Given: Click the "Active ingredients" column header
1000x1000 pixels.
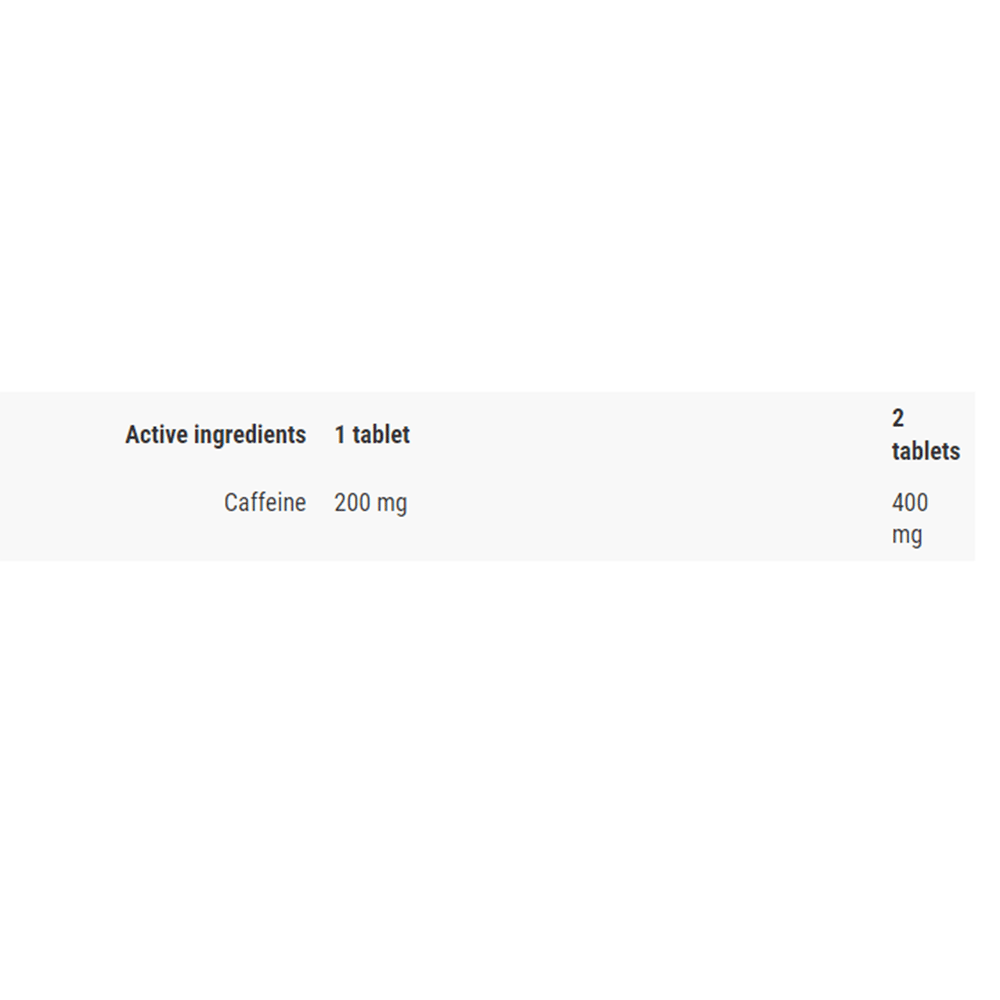Looking at the screenshot, I should point(216,434).
